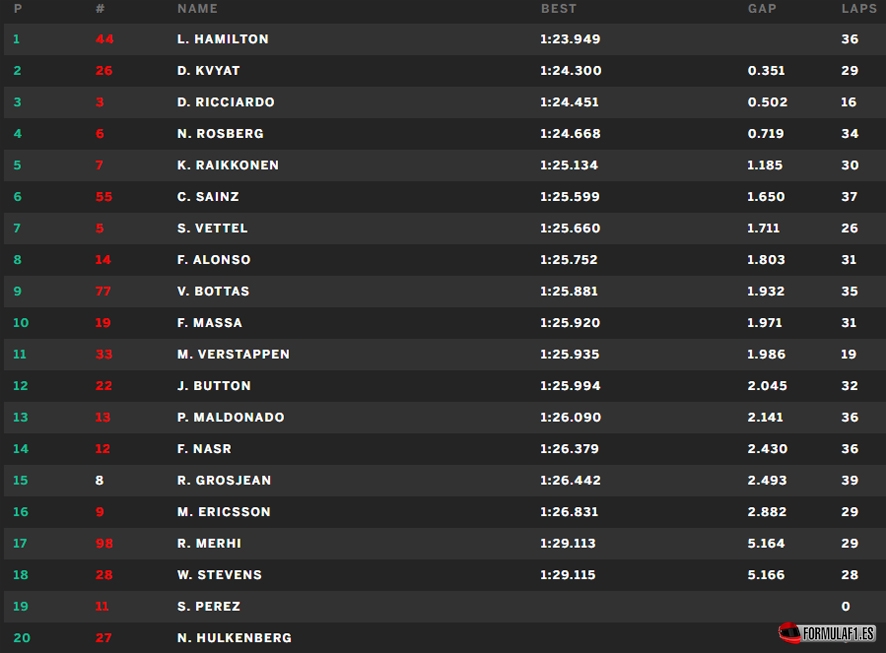Open D. Kvyat driver name

[x=209, y=71]
